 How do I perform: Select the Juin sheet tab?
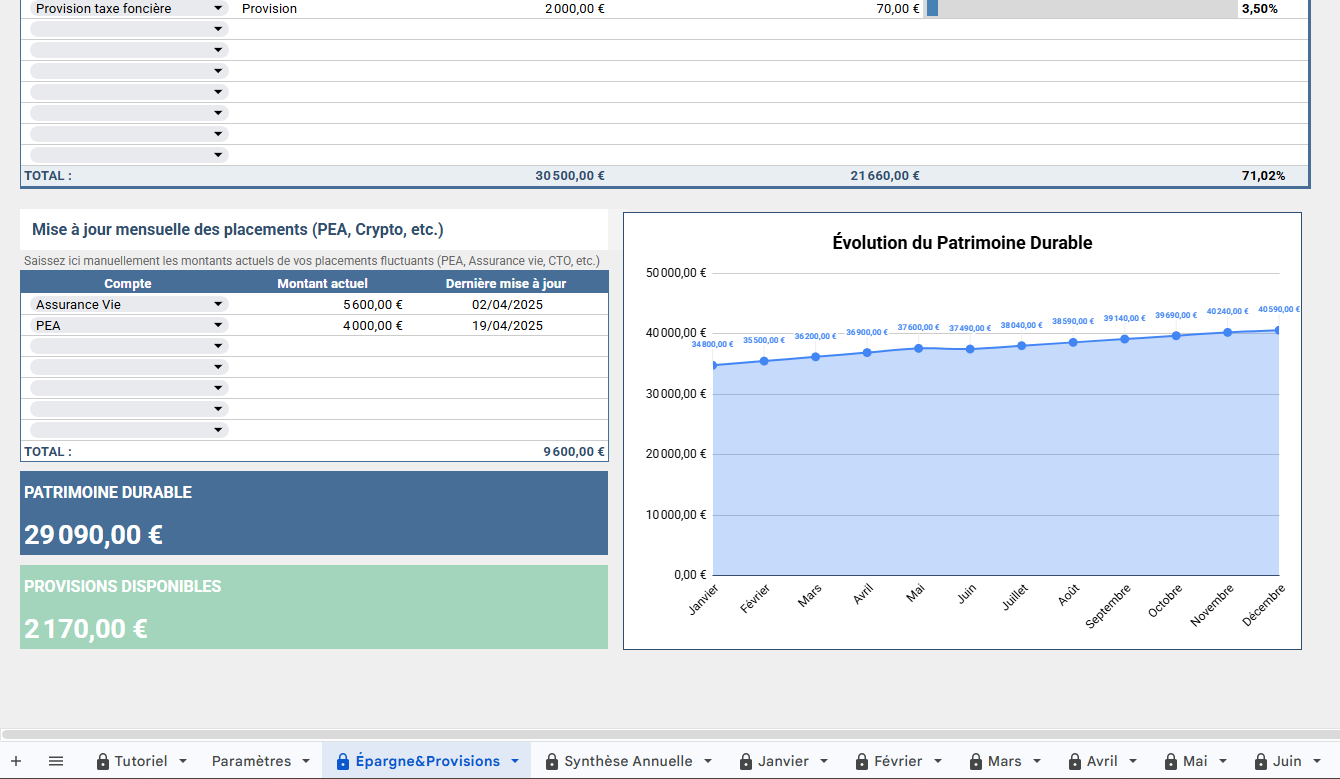point(1286,761)
